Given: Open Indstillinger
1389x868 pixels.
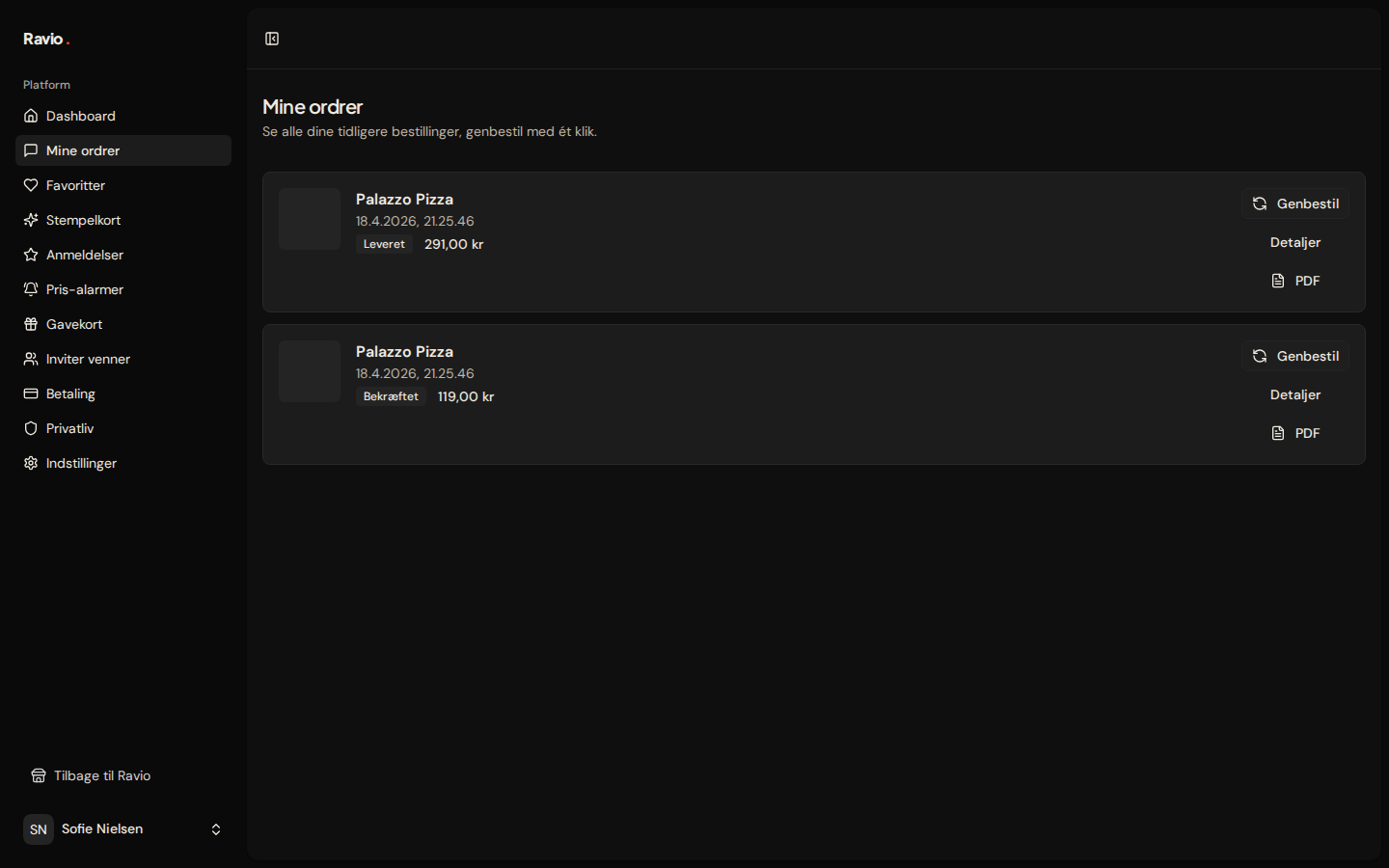Looking at the screenshot, I should pyautogui.click(x=123, y=463).
